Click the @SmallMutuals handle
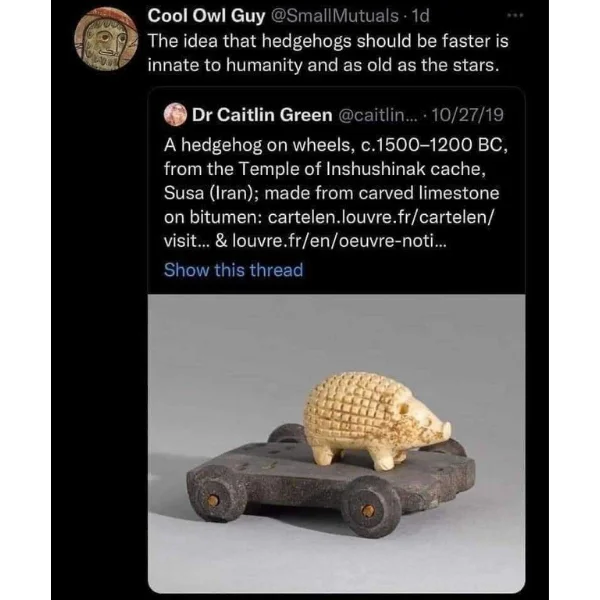Screen dimensions: 600x600 coord(335,16)
